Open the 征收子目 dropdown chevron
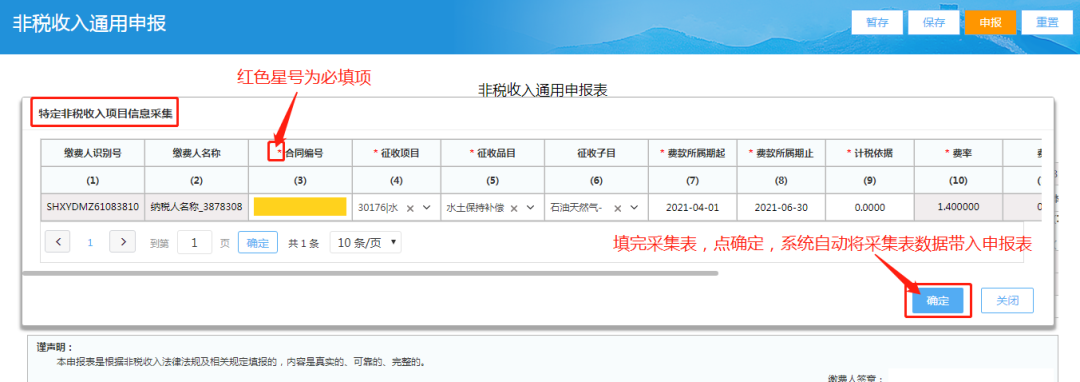This screenshot has width=1080, height=382. click(x=634, y=207)
